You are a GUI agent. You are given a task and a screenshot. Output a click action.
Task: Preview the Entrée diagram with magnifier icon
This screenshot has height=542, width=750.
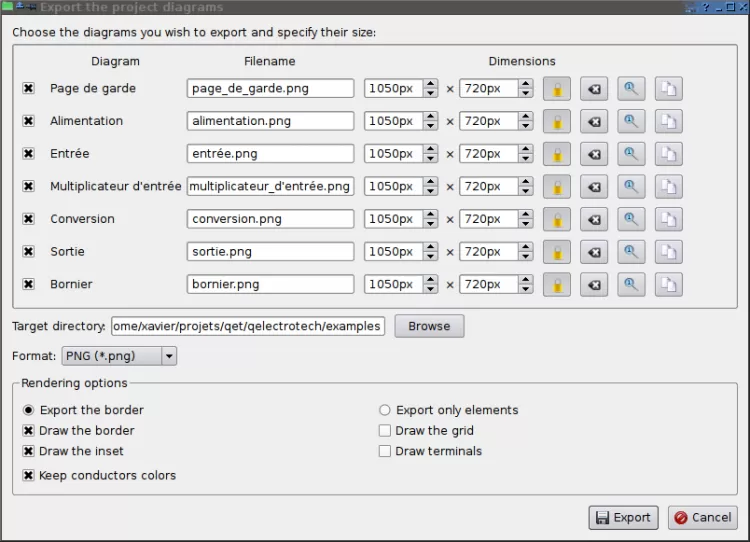click(631, 154)
